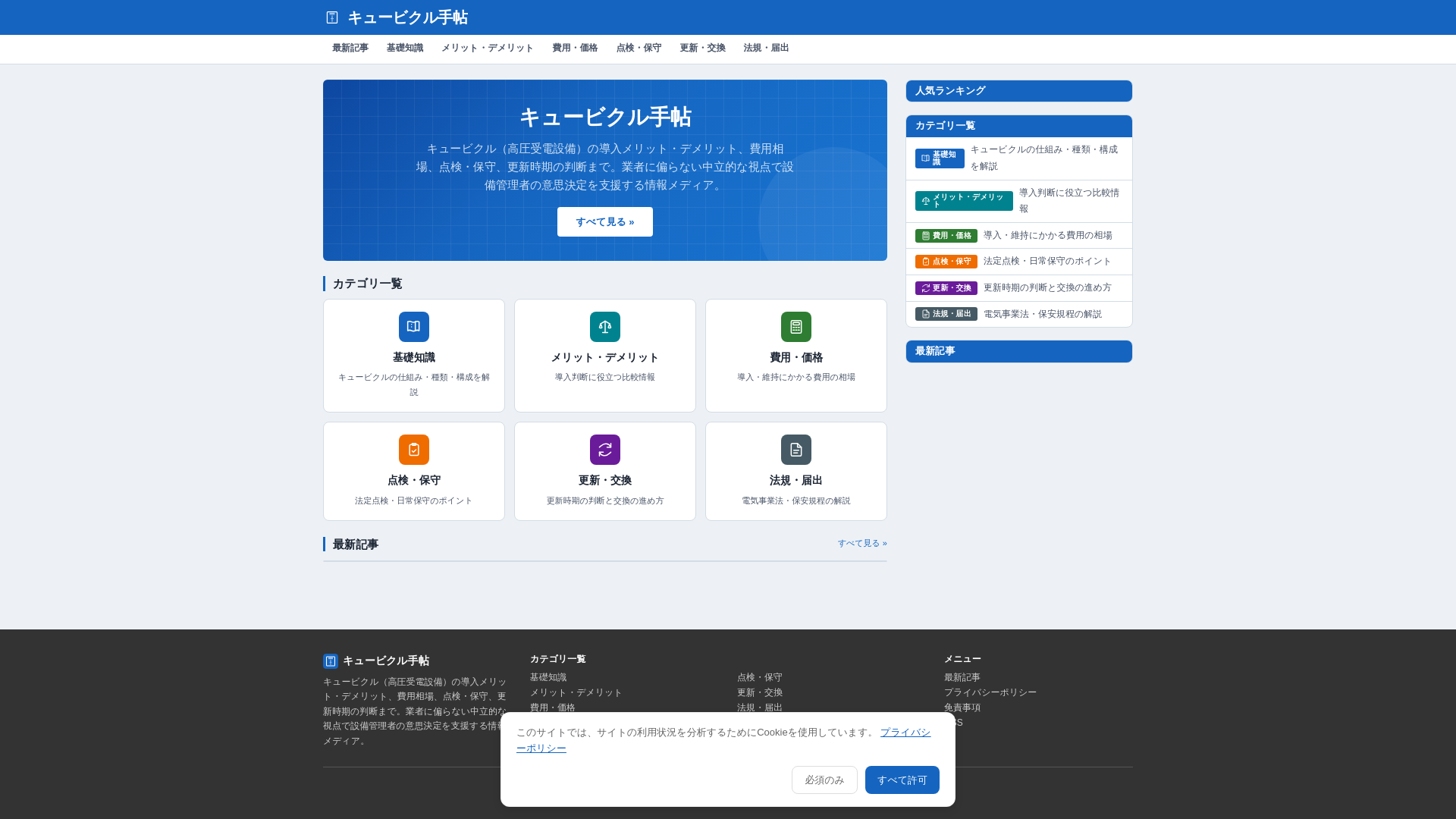Open 点検・保守 in the top navigation
The height and width of the screenshot is (819, 1456).
(639, 49)
